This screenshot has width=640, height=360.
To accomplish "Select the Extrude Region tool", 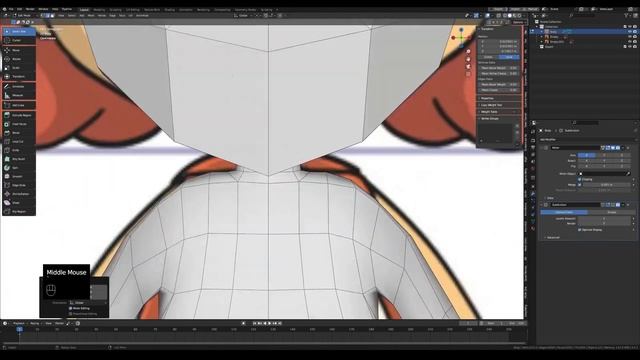I will pyautogui.click(x=19, y=116).
